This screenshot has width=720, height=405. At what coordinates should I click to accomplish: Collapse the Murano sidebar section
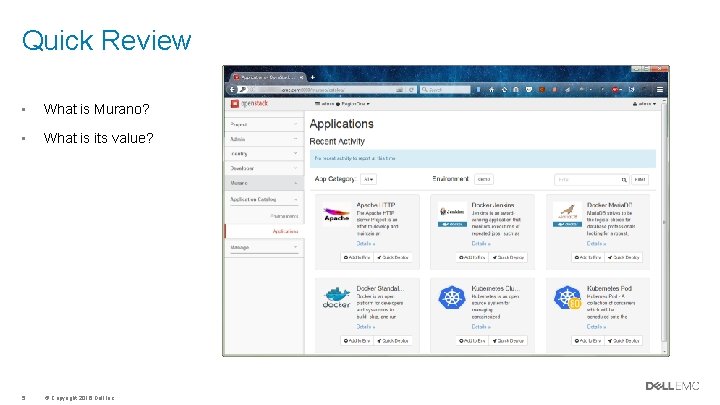point(264,183)
